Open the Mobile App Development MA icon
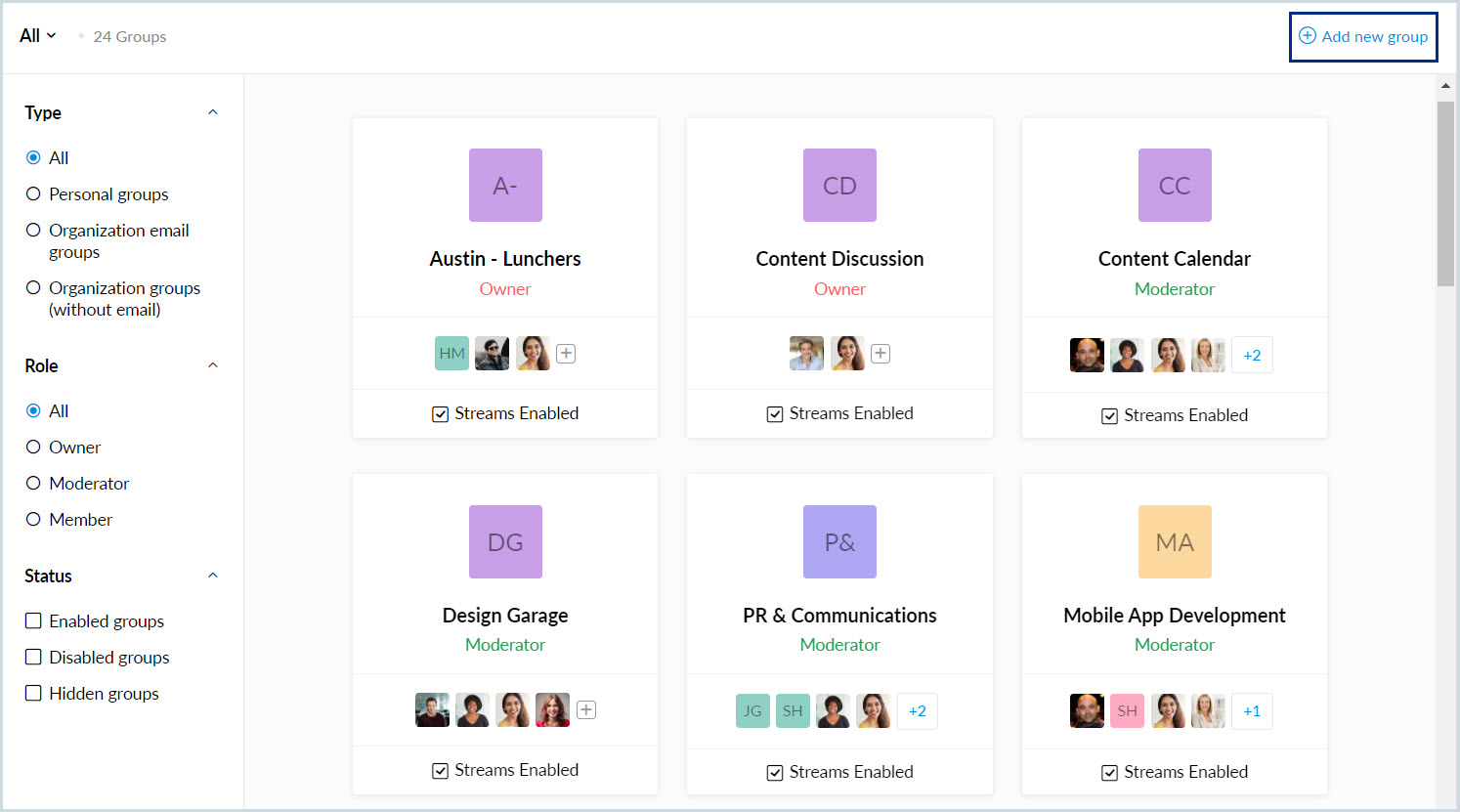 (1175, 541)
